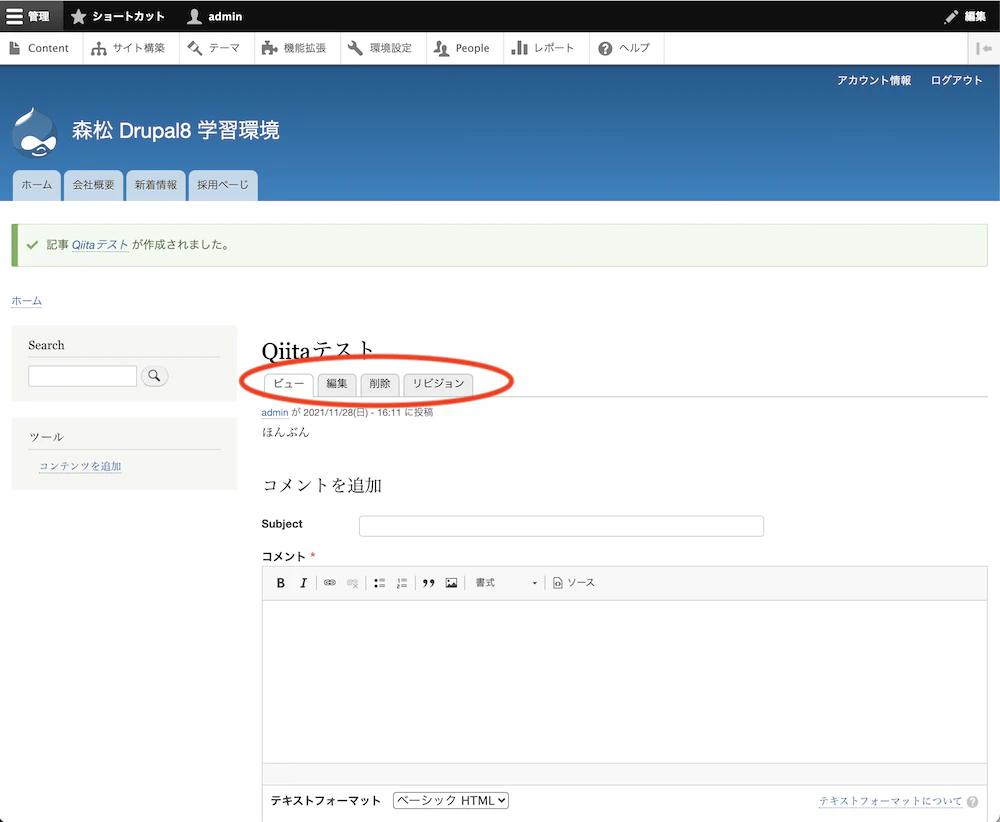Open テキストフォーマット select box

click(451, 801)
